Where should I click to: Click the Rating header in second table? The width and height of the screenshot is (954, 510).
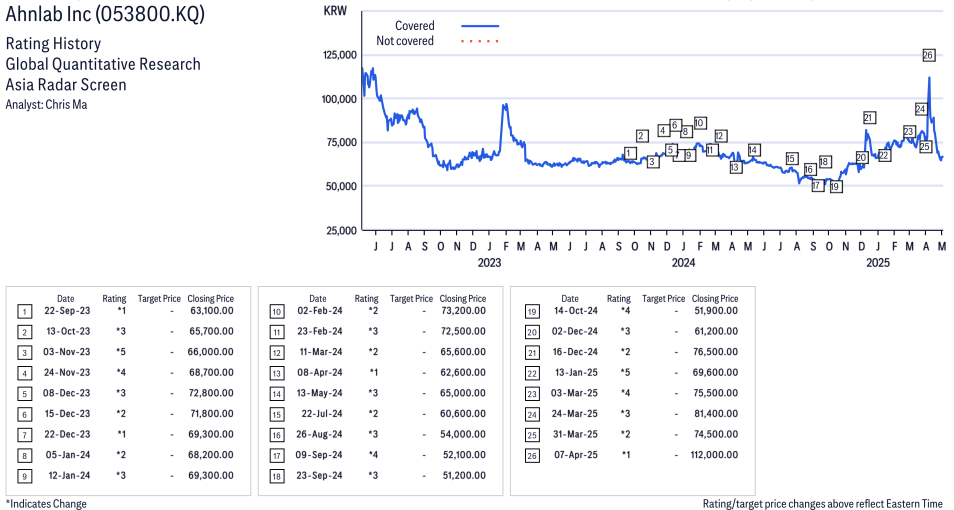coord(366,299)
